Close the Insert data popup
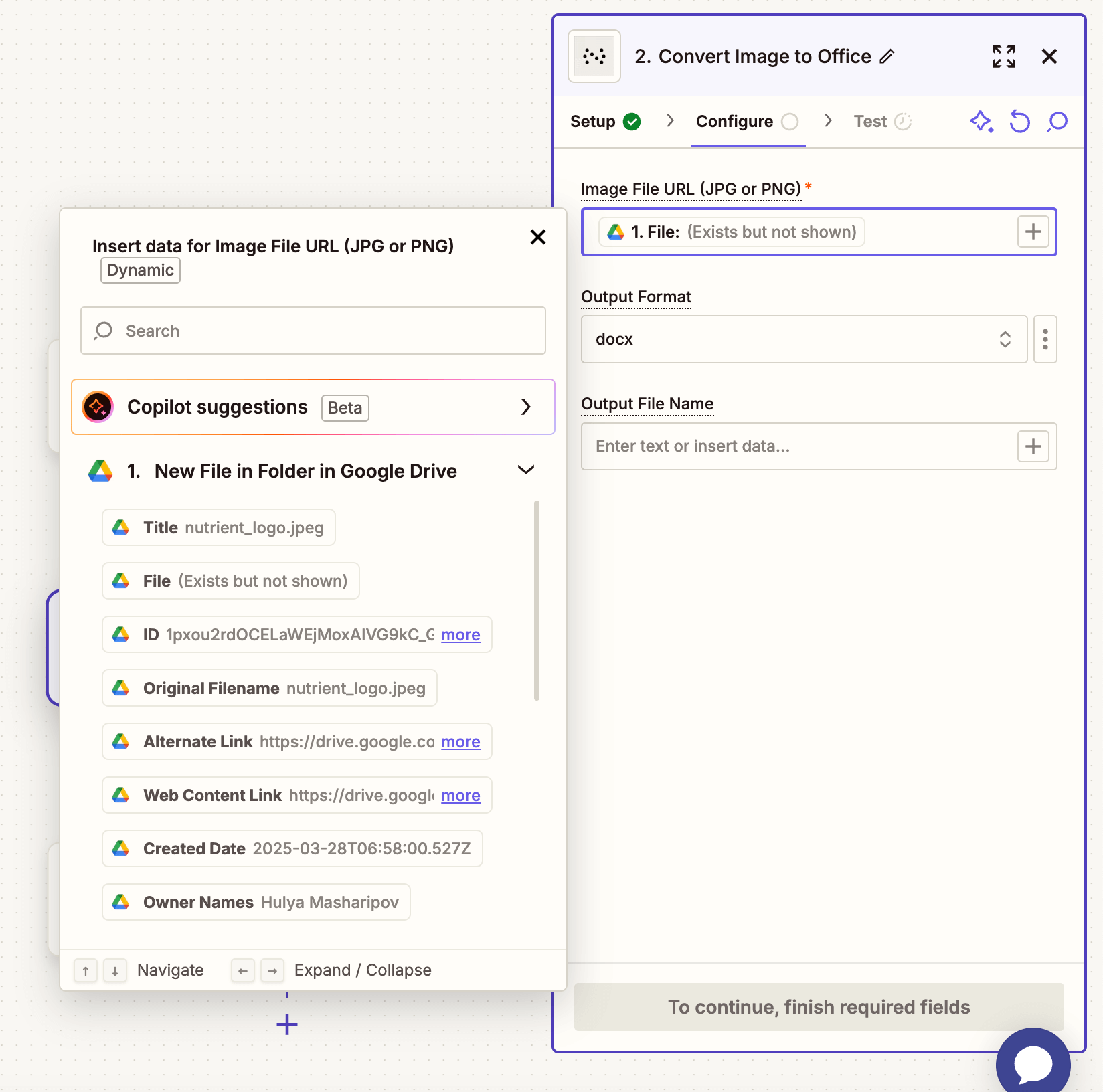Image resolution: width=1103 pixels, height=1092 pixels. point(537,237)
